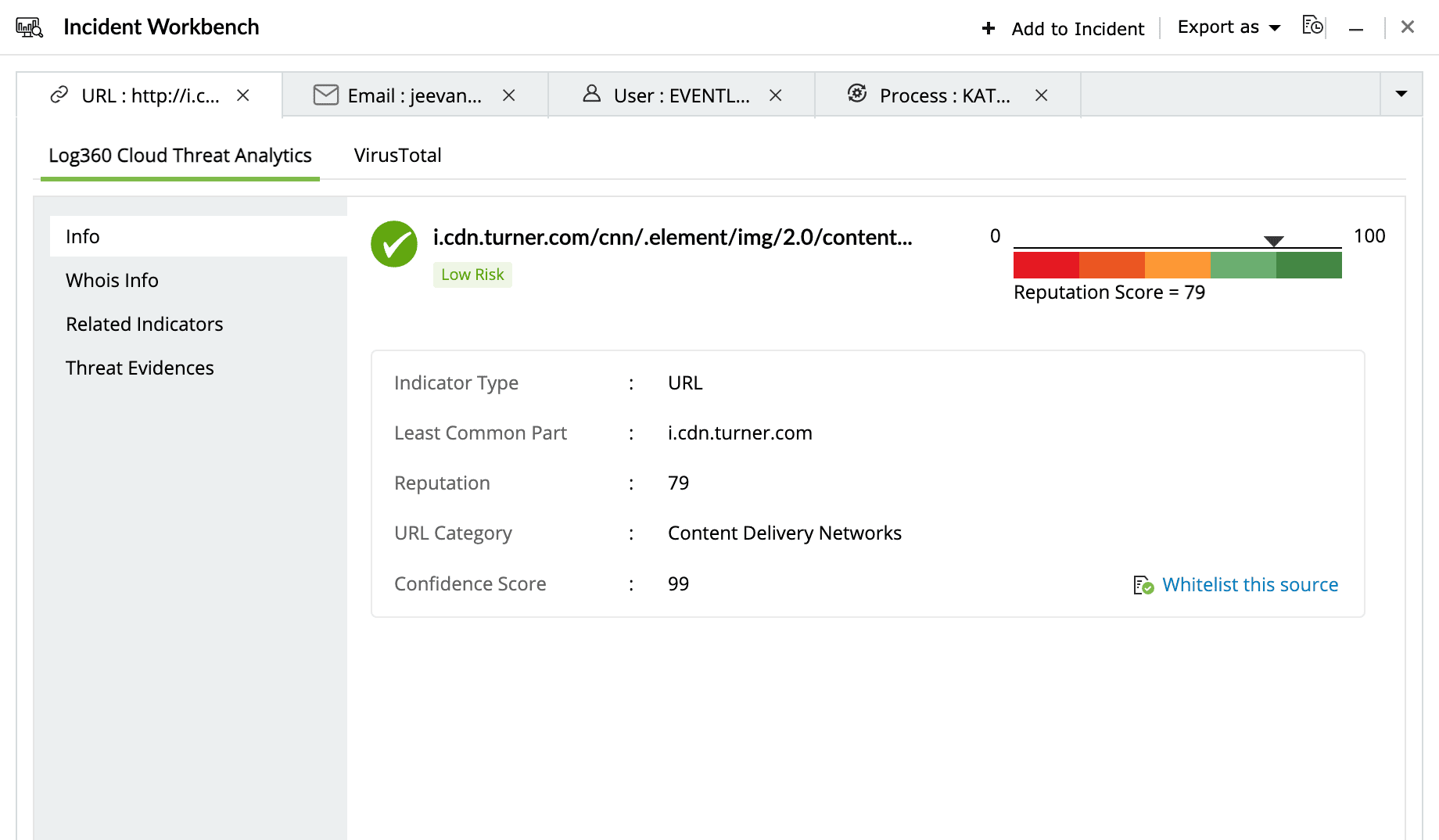Click the plus icon for Add to Incident
This screenshot has width=1439, height=840.
[x=989, y=28]
